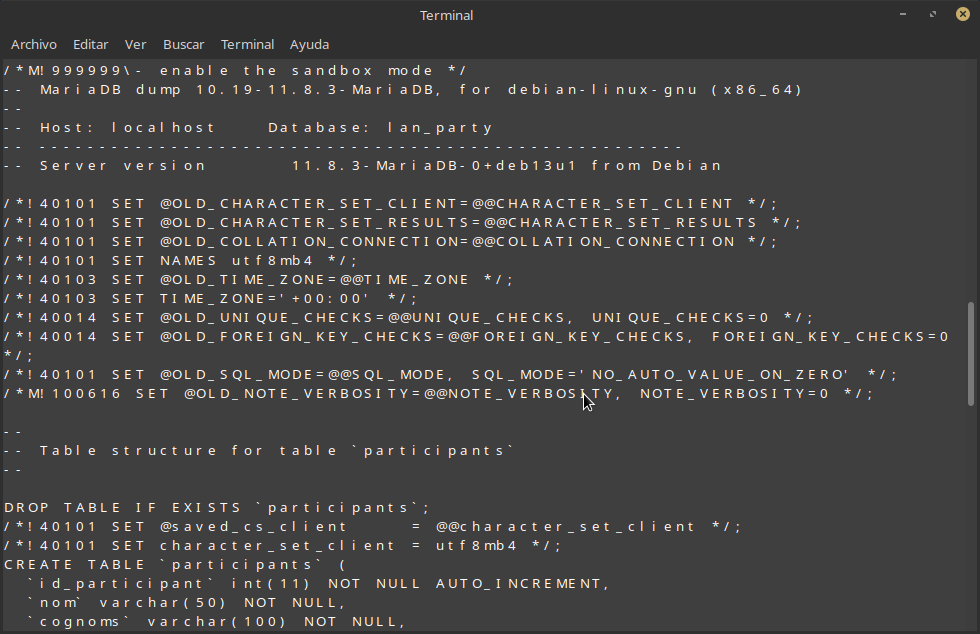Open the Ayuda help menu
Viewport: 980px width, 634px height.
coord(309,44)
